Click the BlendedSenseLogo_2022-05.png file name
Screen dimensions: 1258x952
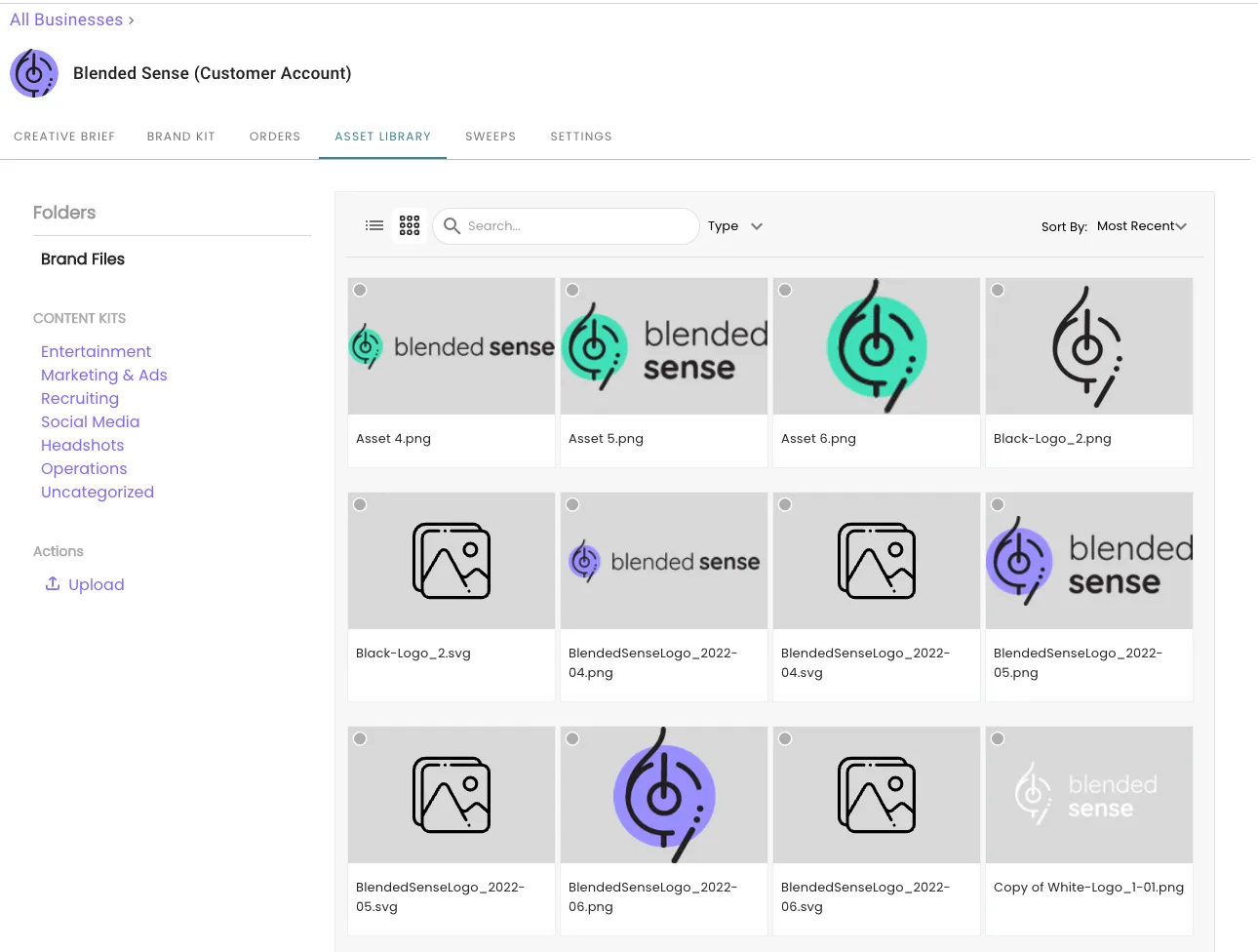click(x=1078, y=662)
